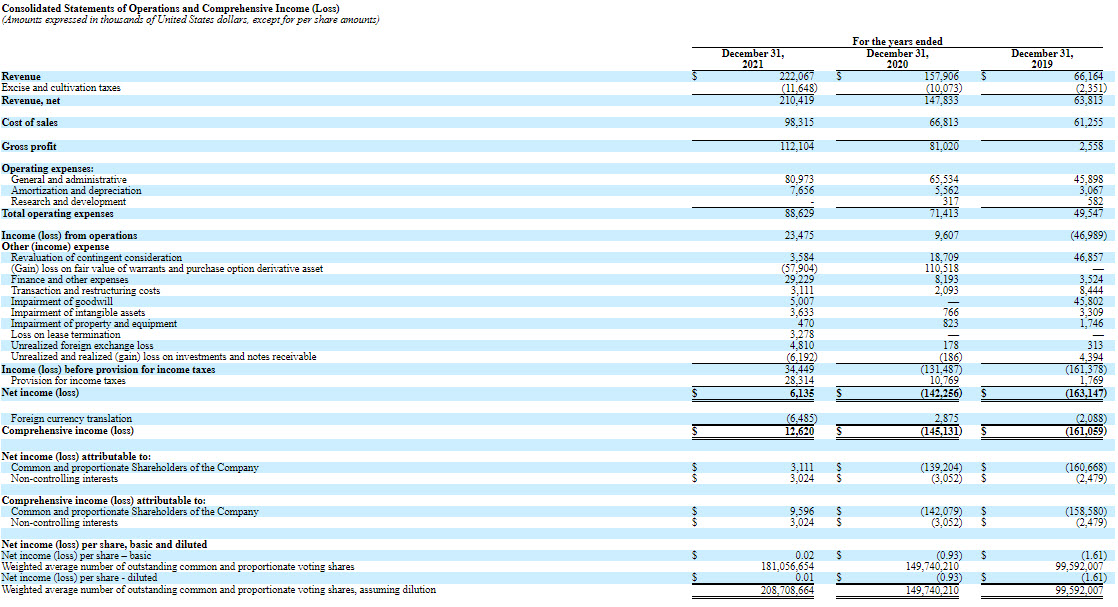The width and height of the screenshot is (1118, 607).
Task: Select the 2021 Revenue value 222,067
Action: coord(797,76)
